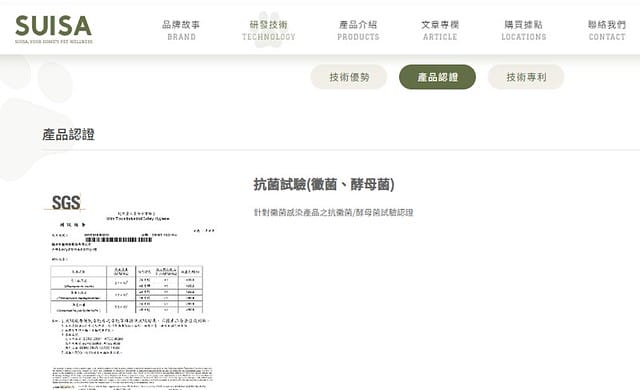
Task: Select the 產品認證 tab button
Action: 438,77
